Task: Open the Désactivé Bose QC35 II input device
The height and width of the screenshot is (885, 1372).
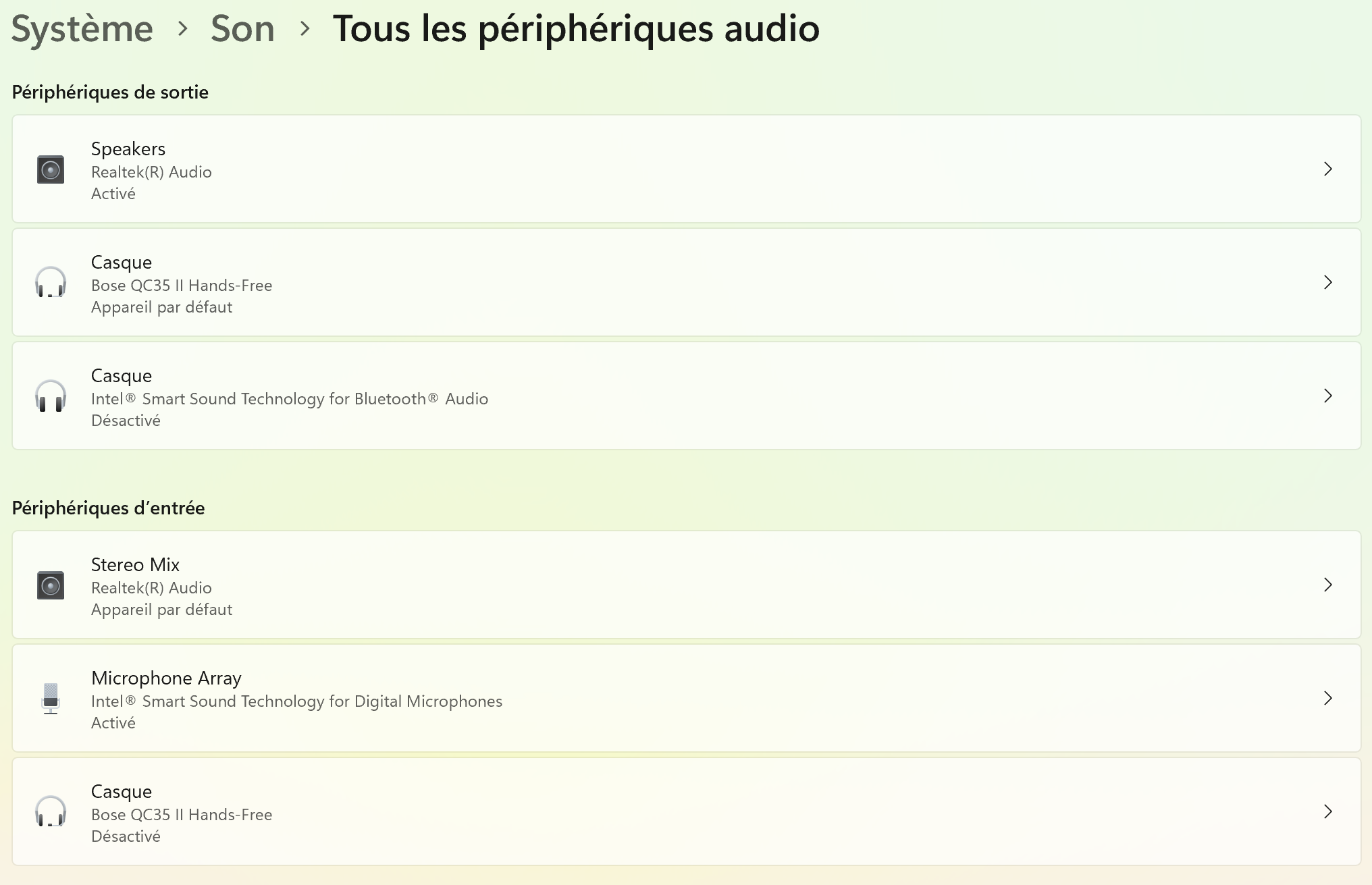Action: point(686,811)
